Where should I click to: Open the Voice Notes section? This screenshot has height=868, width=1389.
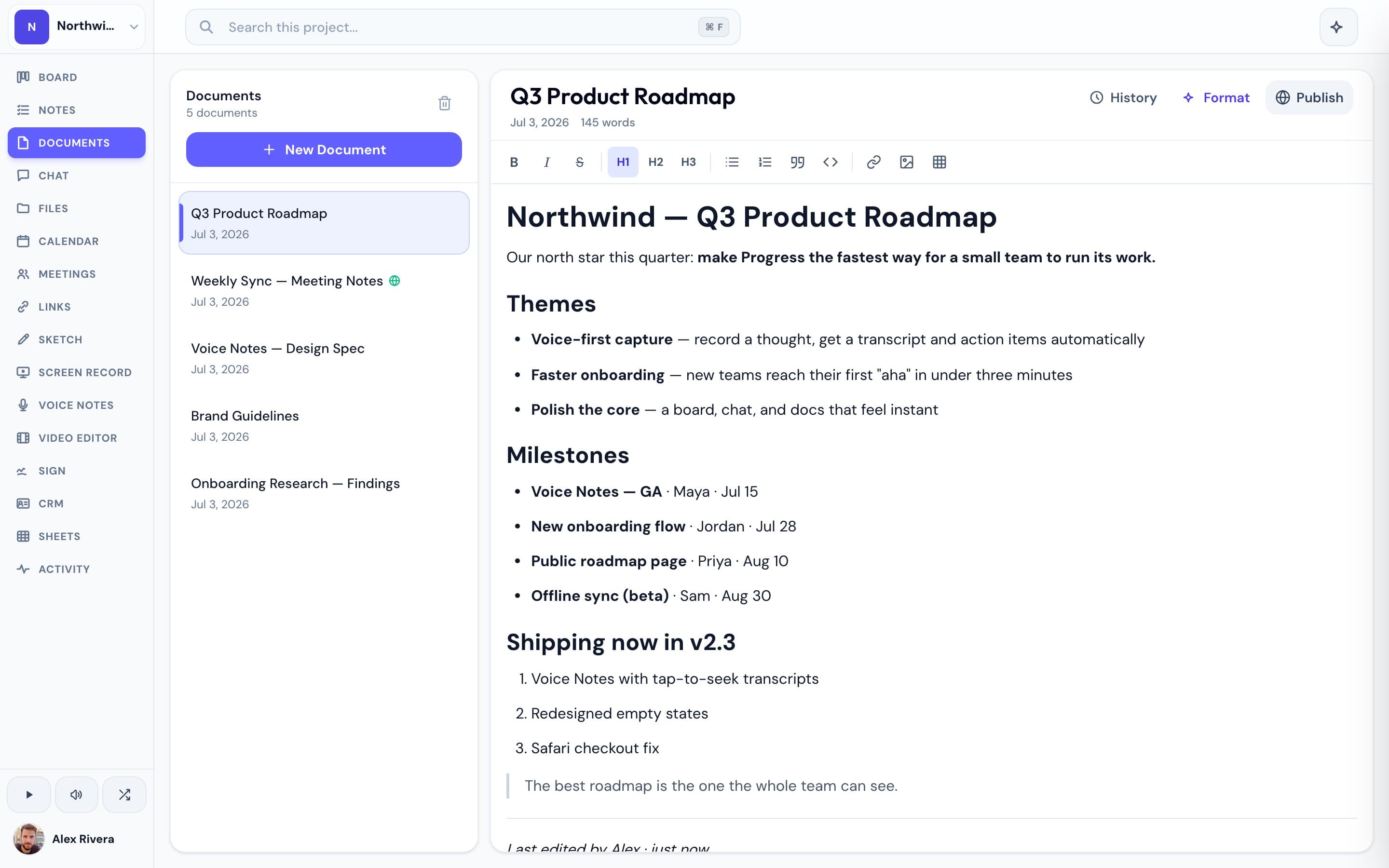(x=76, y=405)
